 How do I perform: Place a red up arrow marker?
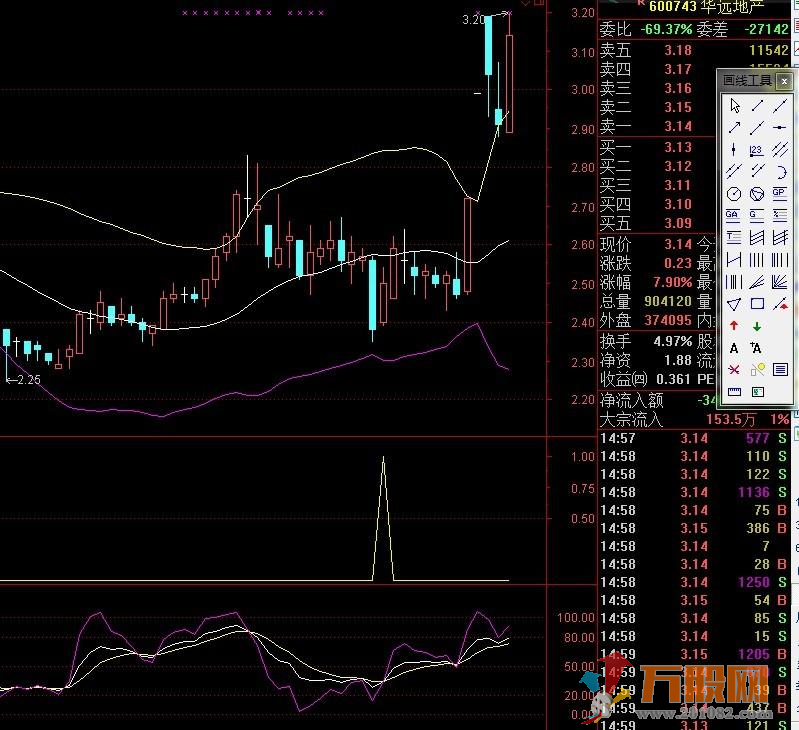[x=733, y=325]
